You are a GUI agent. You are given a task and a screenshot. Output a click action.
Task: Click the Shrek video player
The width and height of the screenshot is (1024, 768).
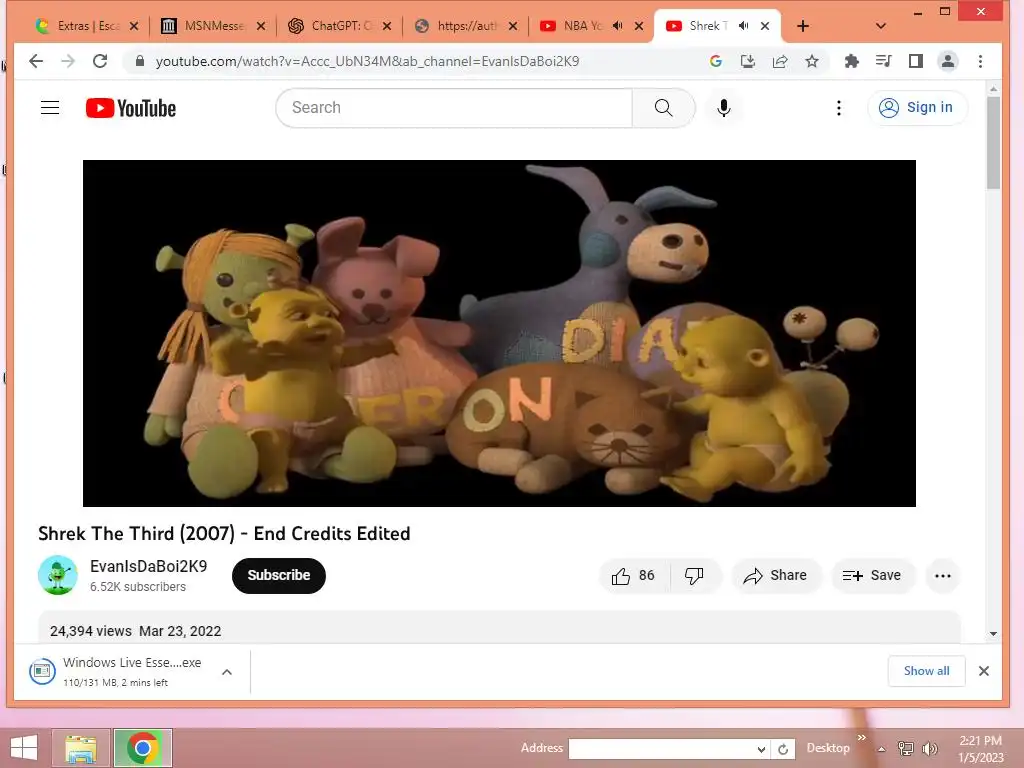(x=499, y=333)
